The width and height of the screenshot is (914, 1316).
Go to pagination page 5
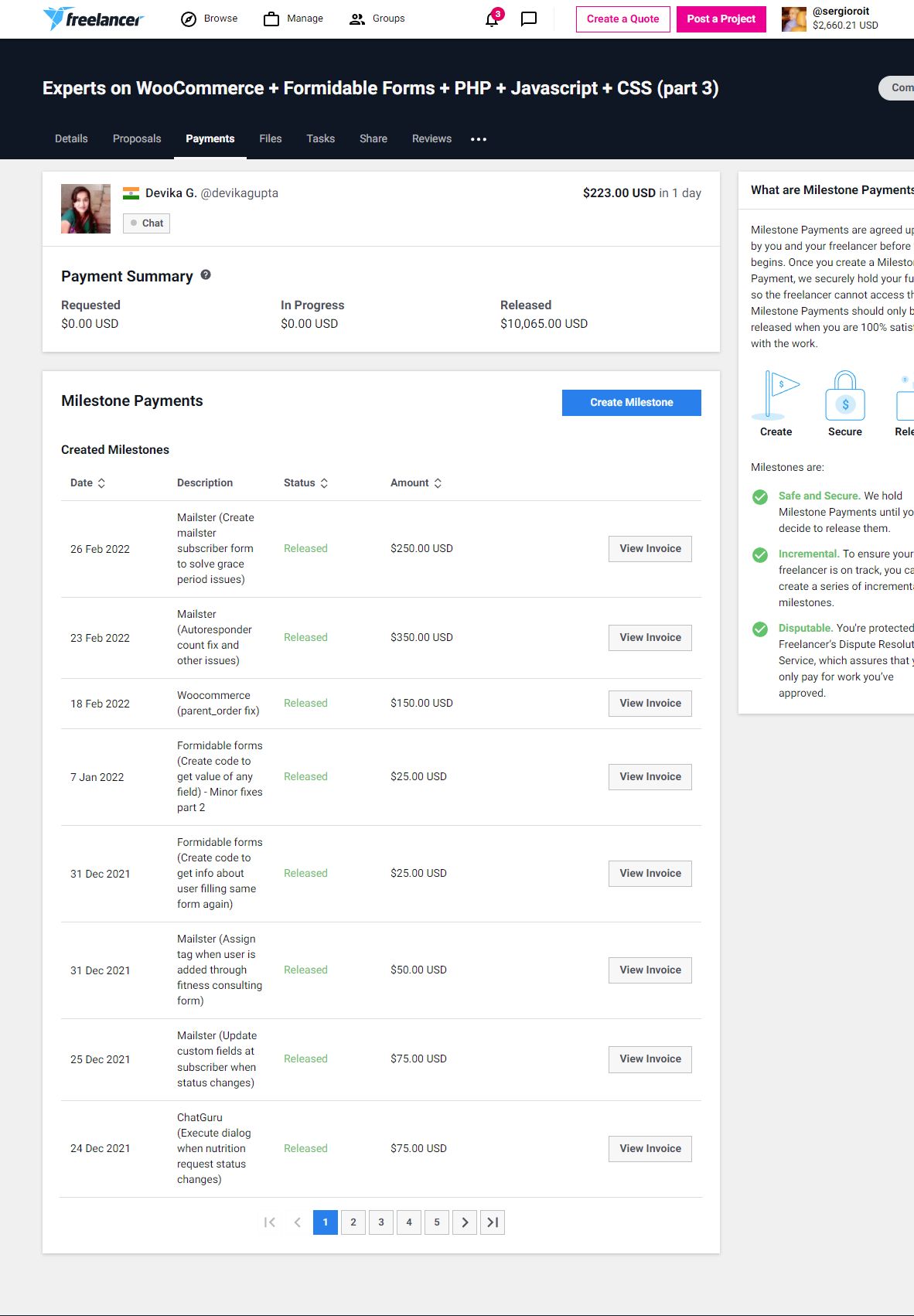(437, 1222)
